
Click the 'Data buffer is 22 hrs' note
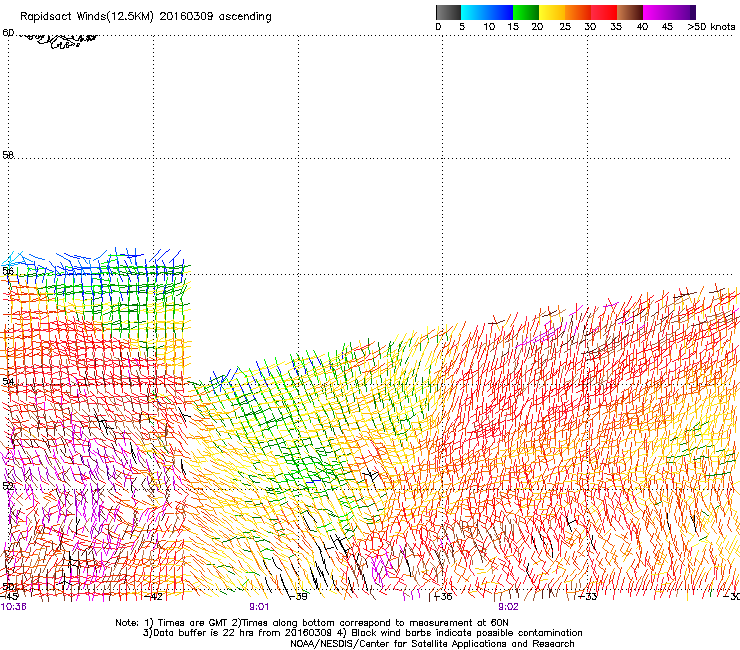(362, 633)
